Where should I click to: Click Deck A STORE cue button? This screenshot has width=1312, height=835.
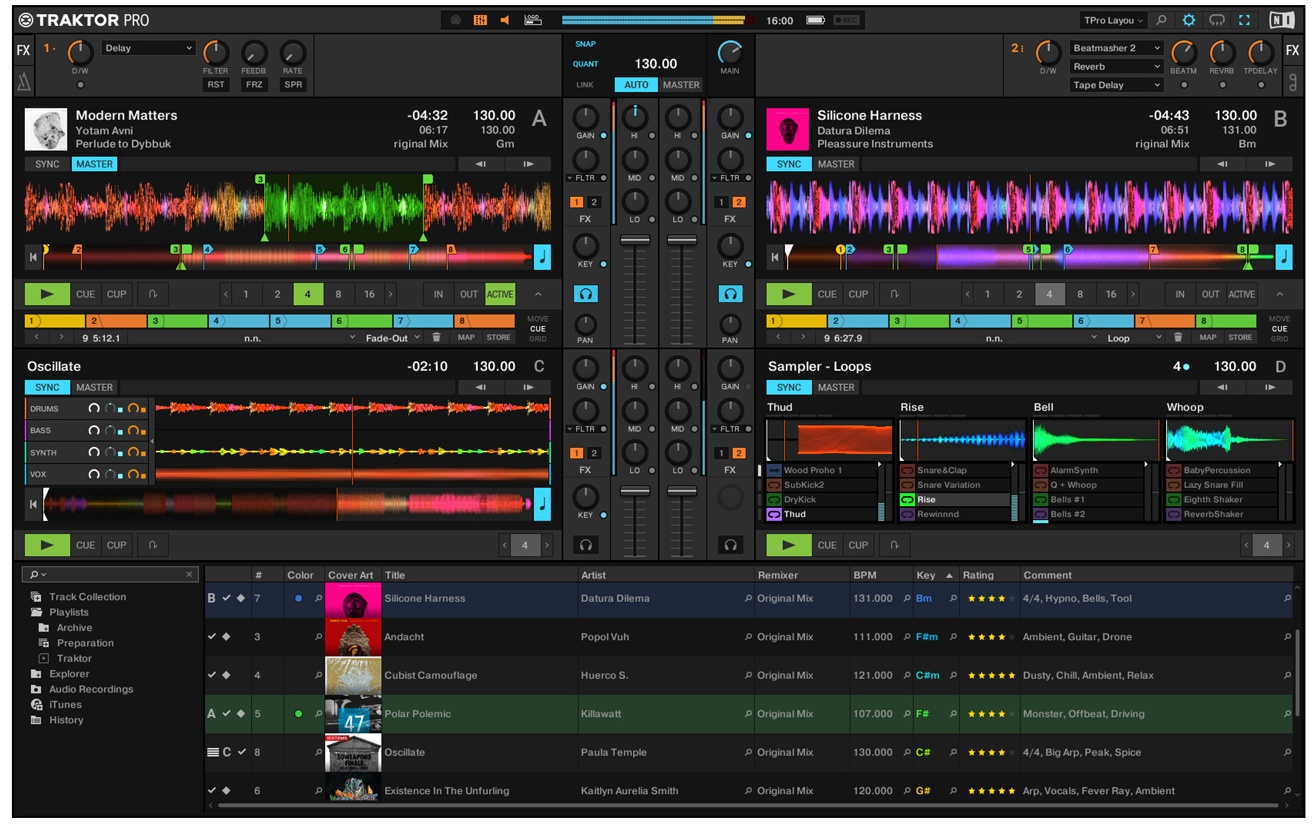click(498, 338)
